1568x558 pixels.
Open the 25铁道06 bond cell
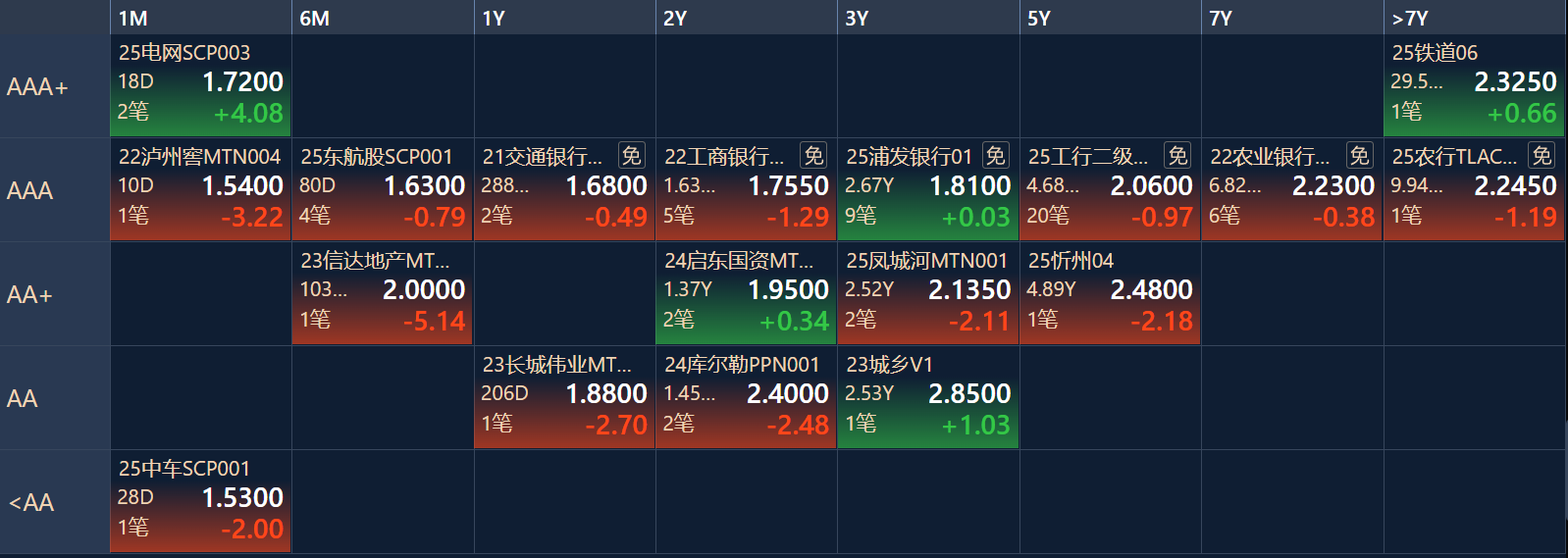coord(1475,86)
